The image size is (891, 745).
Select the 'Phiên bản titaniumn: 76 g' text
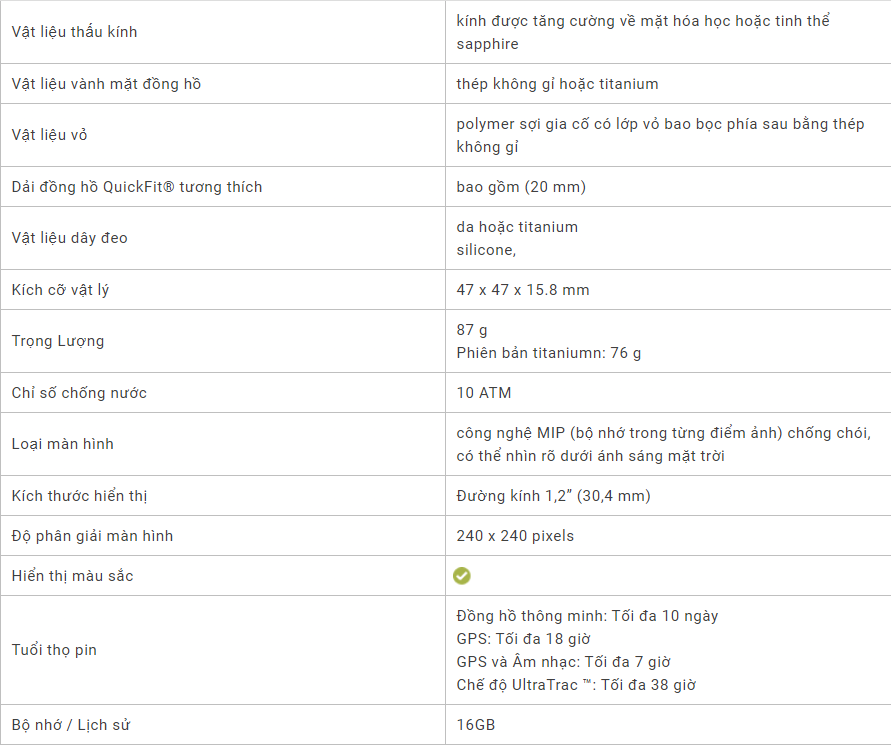click(549, 353)
